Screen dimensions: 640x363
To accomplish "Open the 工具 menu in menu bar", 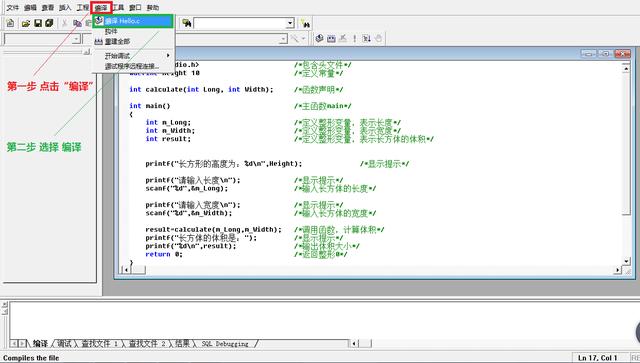I will click(118, 7).
